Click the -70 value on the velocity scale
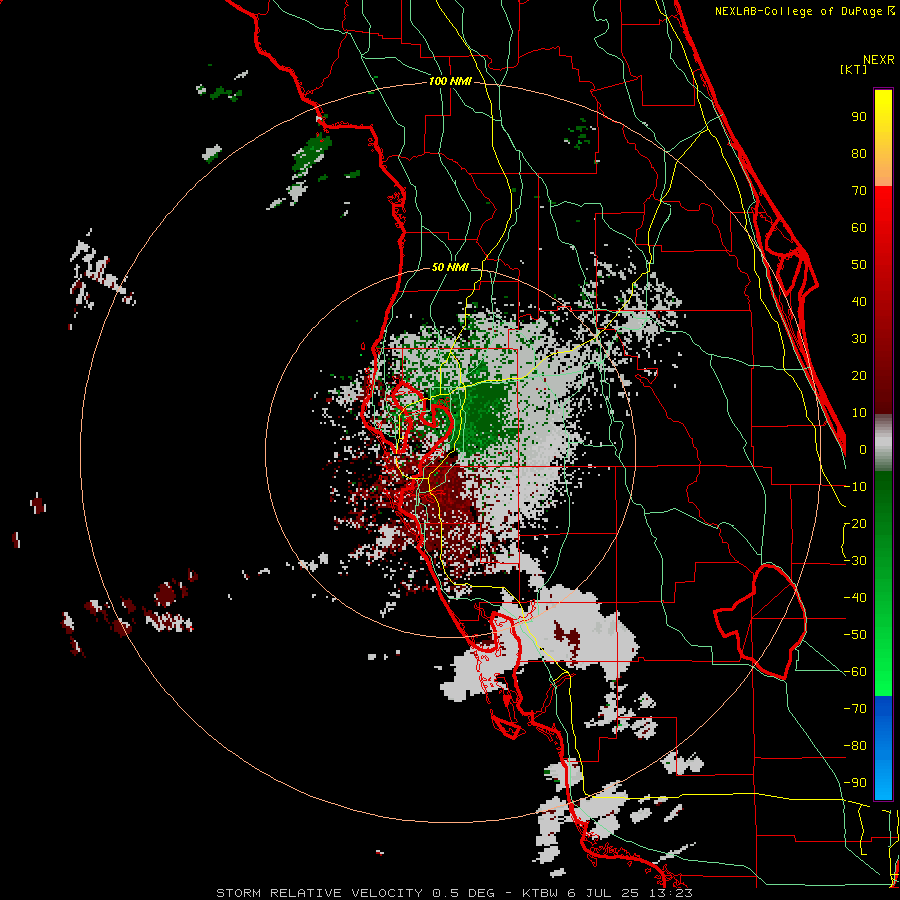900x900 pixels. (x=855, y=709)
